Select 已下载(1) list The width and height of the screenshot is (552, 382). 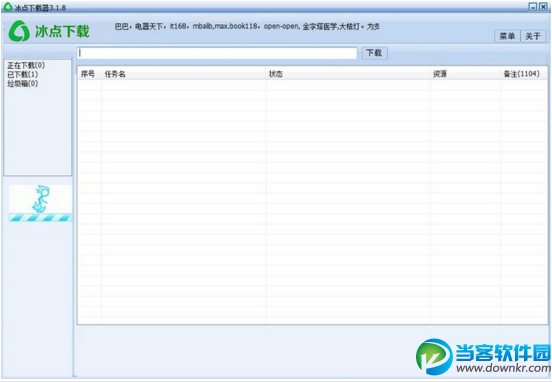pos(23,75)
